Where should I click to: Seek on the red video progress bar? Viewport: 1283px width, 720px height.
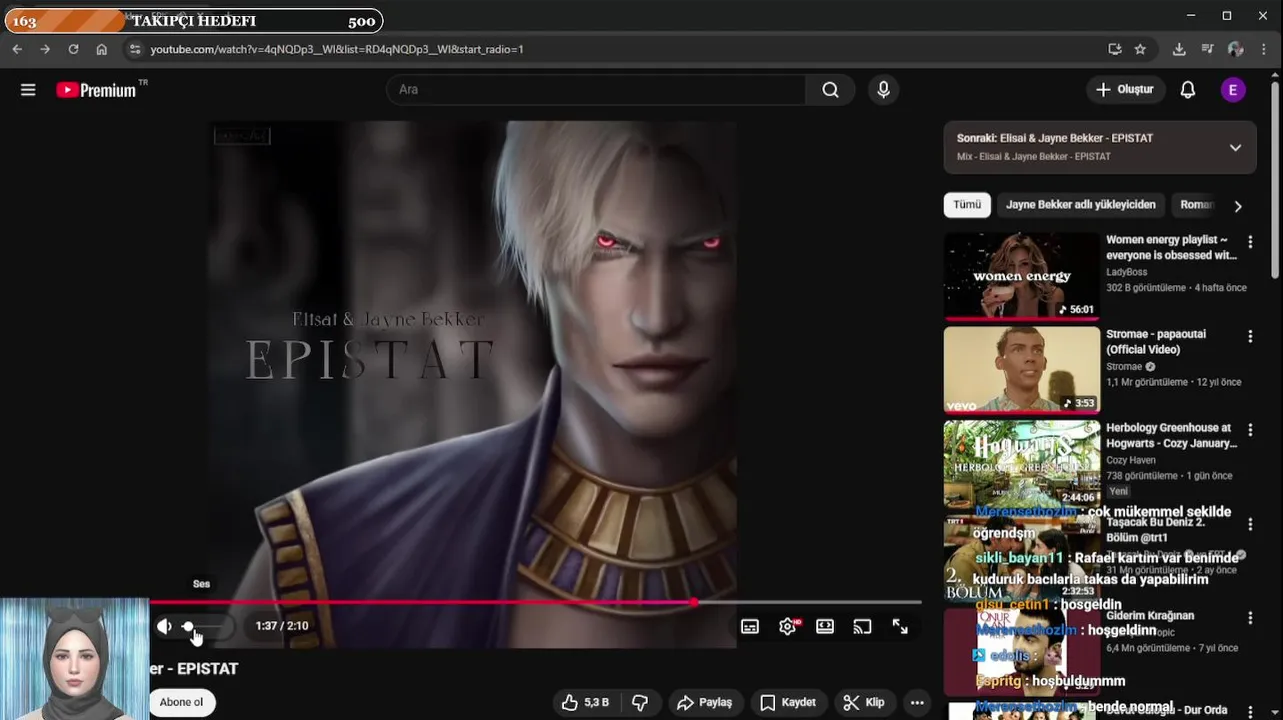535,602
